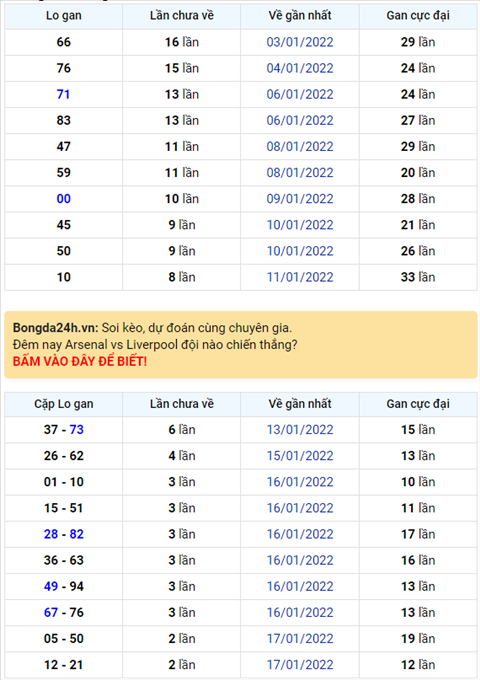The width and height of the screenshot is (480, 680).
Task: Click the 17 lần cell
Action: 418,534
